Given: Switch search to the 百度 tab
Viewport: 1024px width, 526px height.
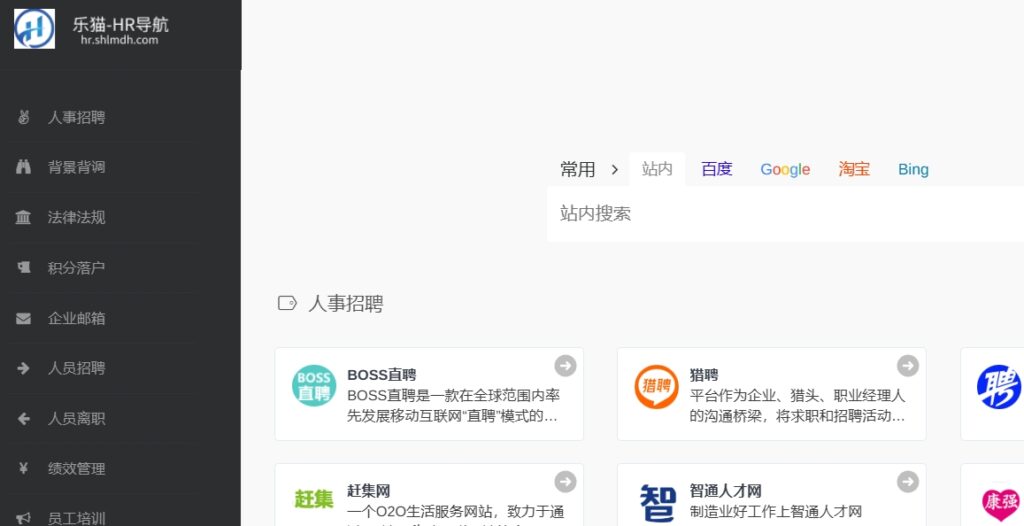Looking at the screenshot, I should click(716, 169).
